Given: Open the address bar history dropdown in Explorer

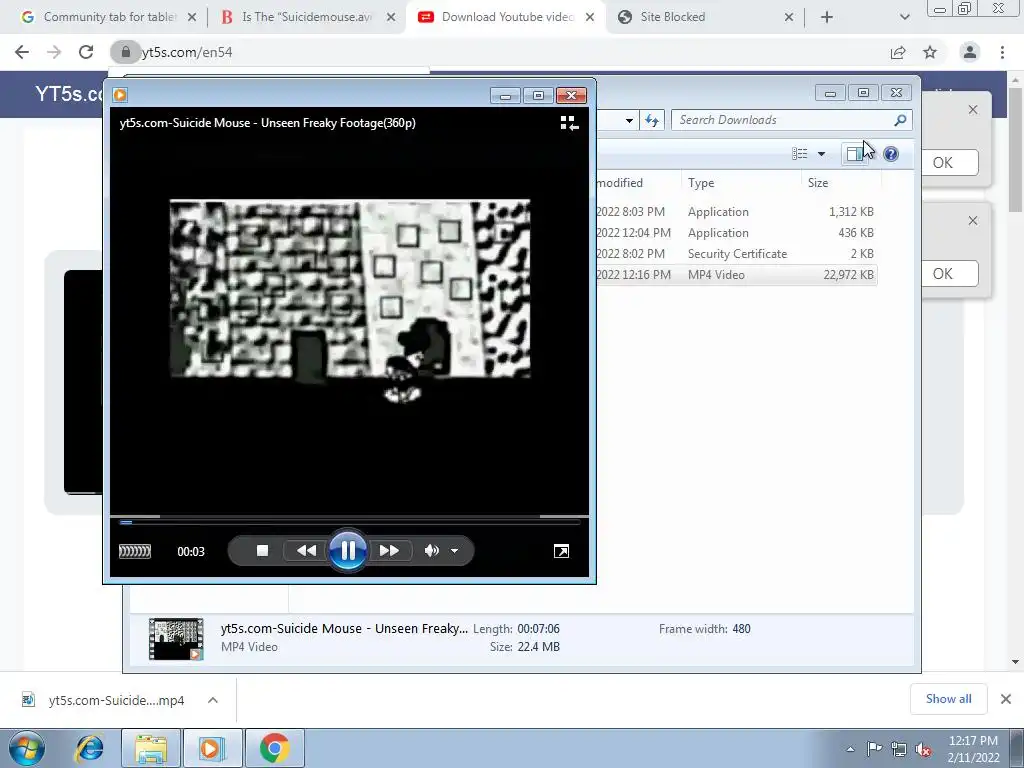Looking at the screenshot, I should pos(629,120).
